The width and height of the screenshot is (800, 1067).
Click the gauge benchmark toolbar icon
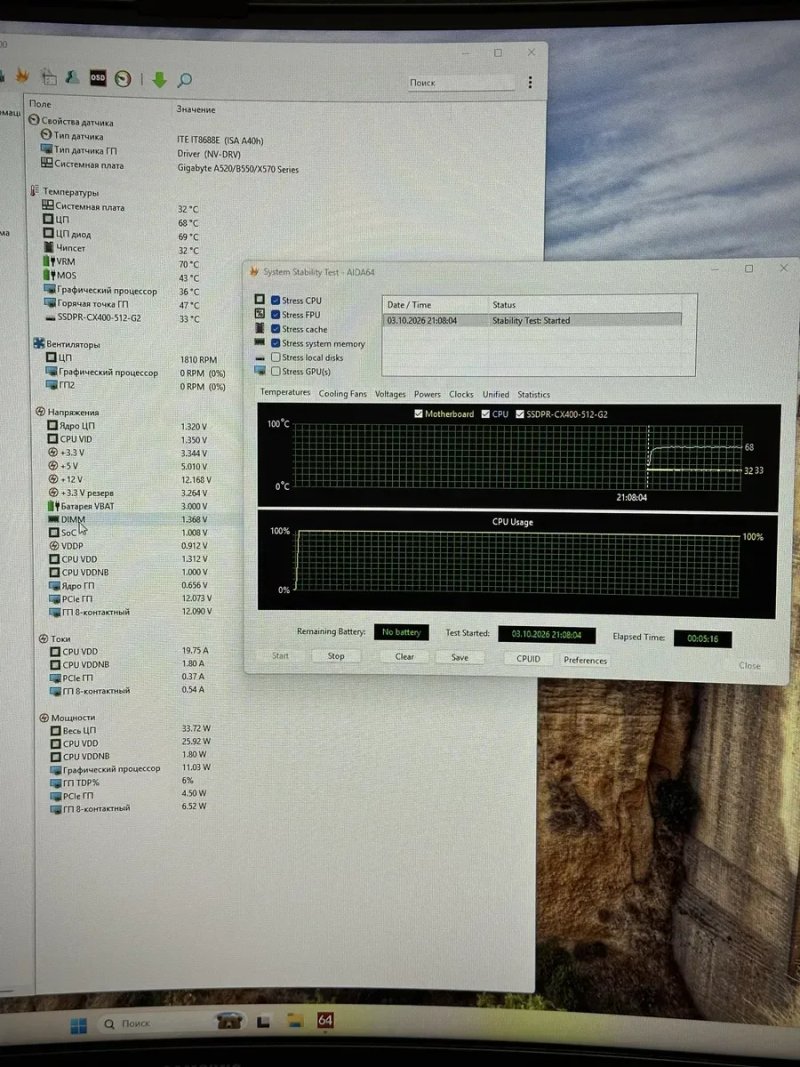[x=122, y=79]
